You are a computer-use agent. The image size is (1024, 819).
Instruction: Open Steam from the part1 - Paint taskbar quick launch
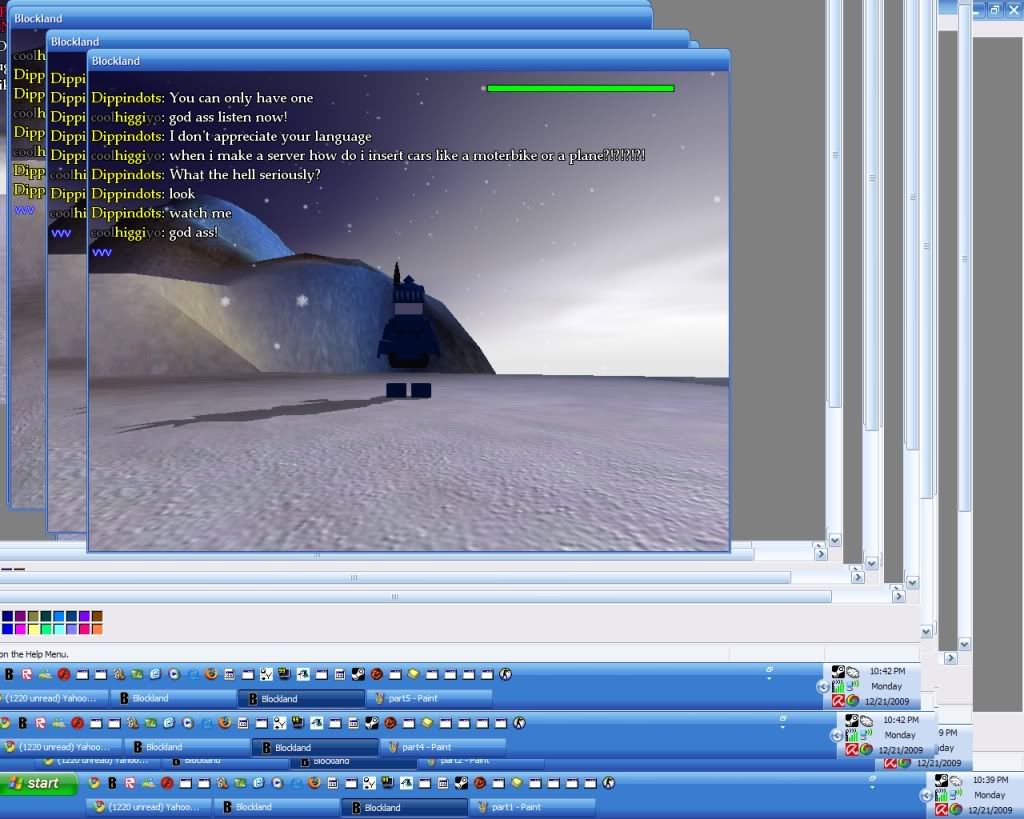[461, 782]
